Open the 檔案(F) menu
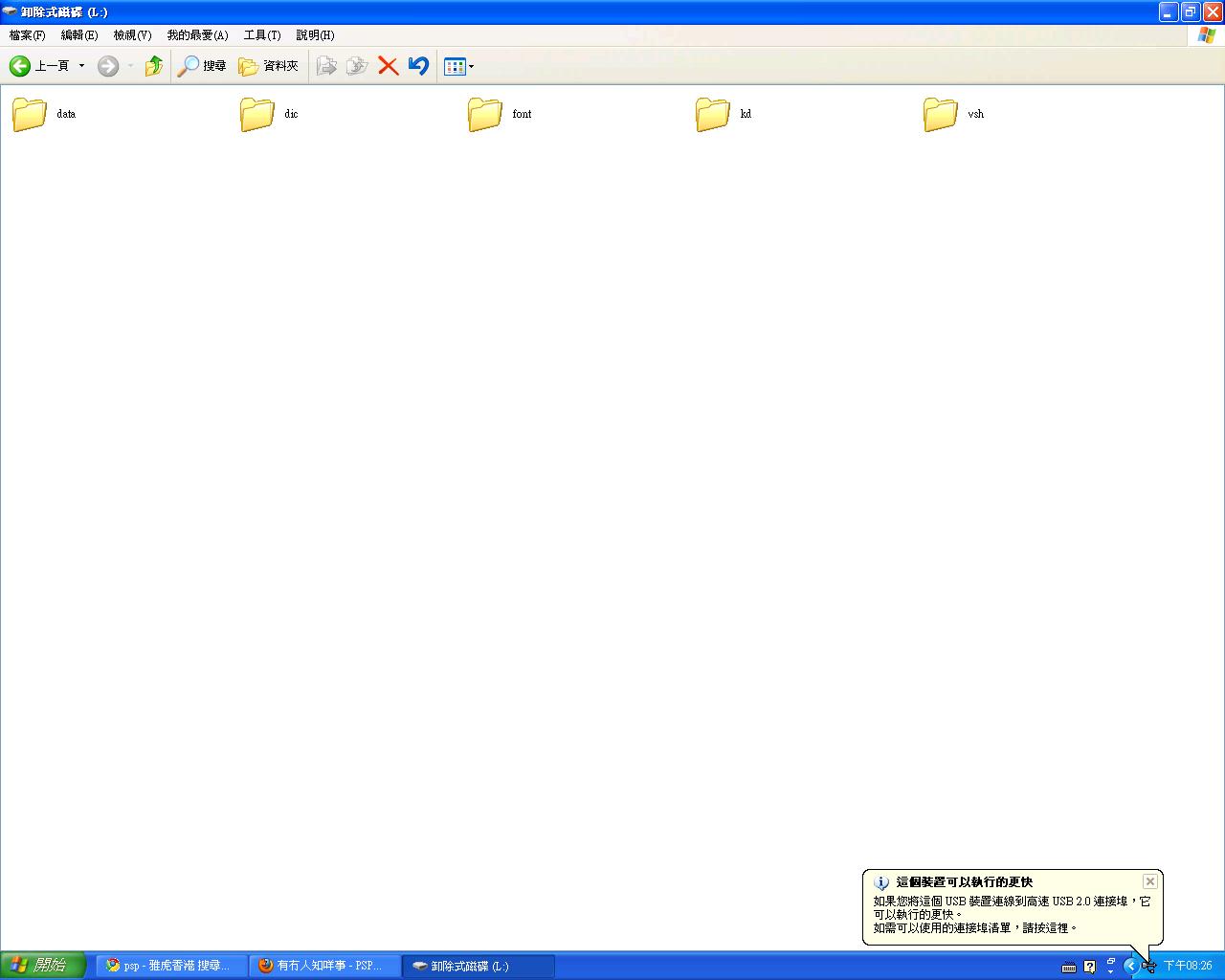 [27, 35]
